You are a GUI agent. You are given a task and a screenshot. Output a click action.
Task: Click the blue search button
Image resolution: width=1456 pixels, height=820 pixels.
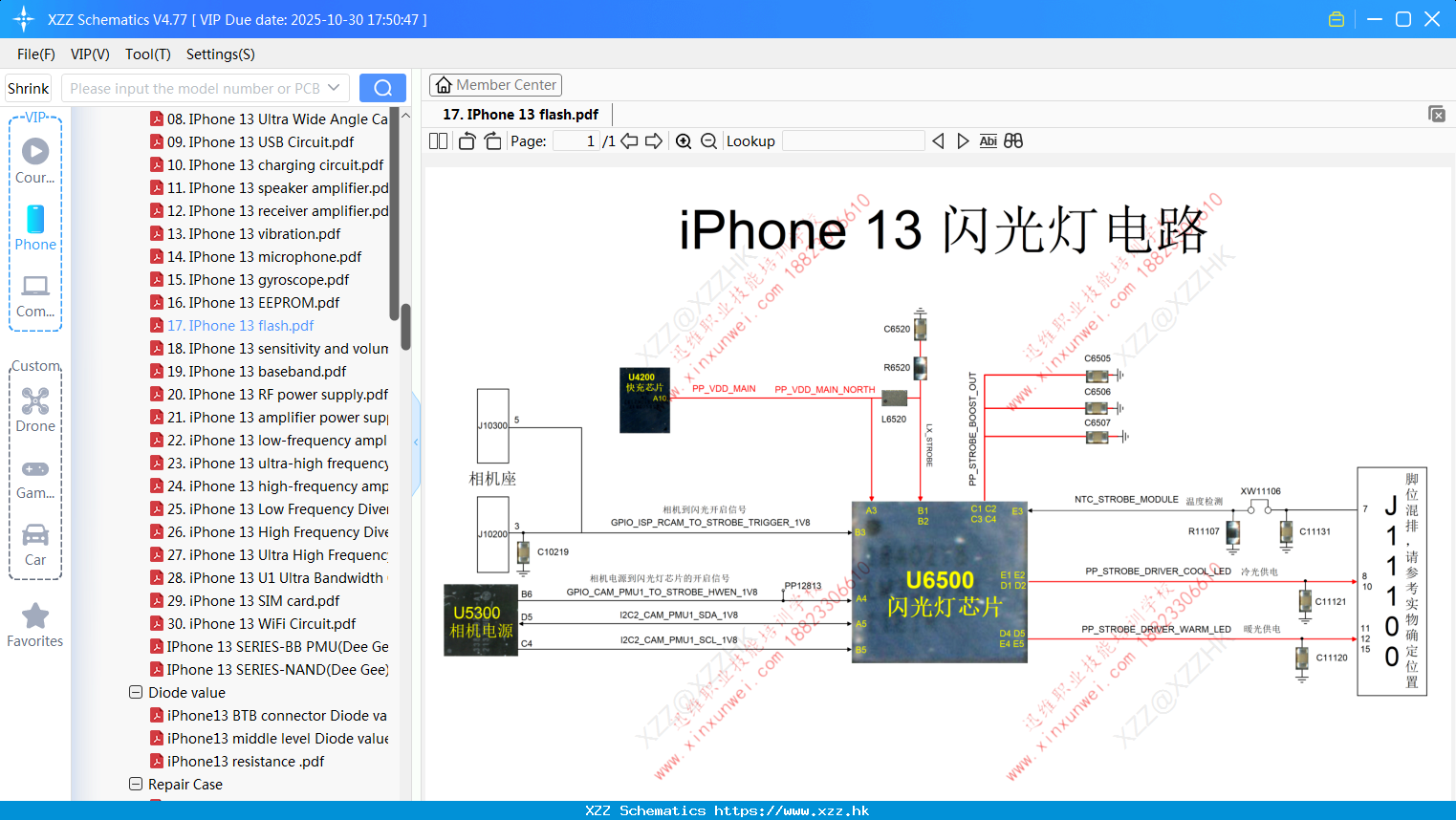click(382, 88)
